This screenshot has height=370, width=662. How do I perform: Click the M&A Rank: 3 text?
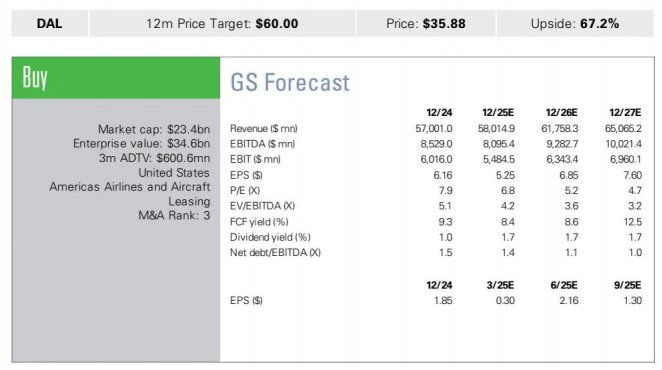point(174,215)
